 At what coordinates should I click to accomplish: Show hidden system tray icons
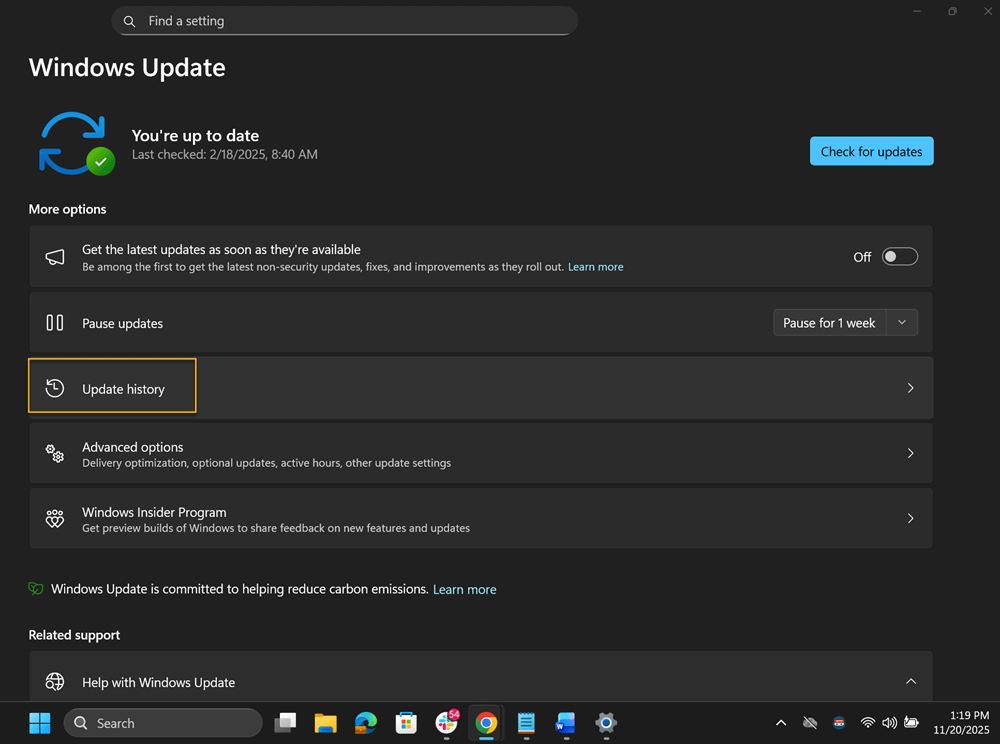[781, 723]
